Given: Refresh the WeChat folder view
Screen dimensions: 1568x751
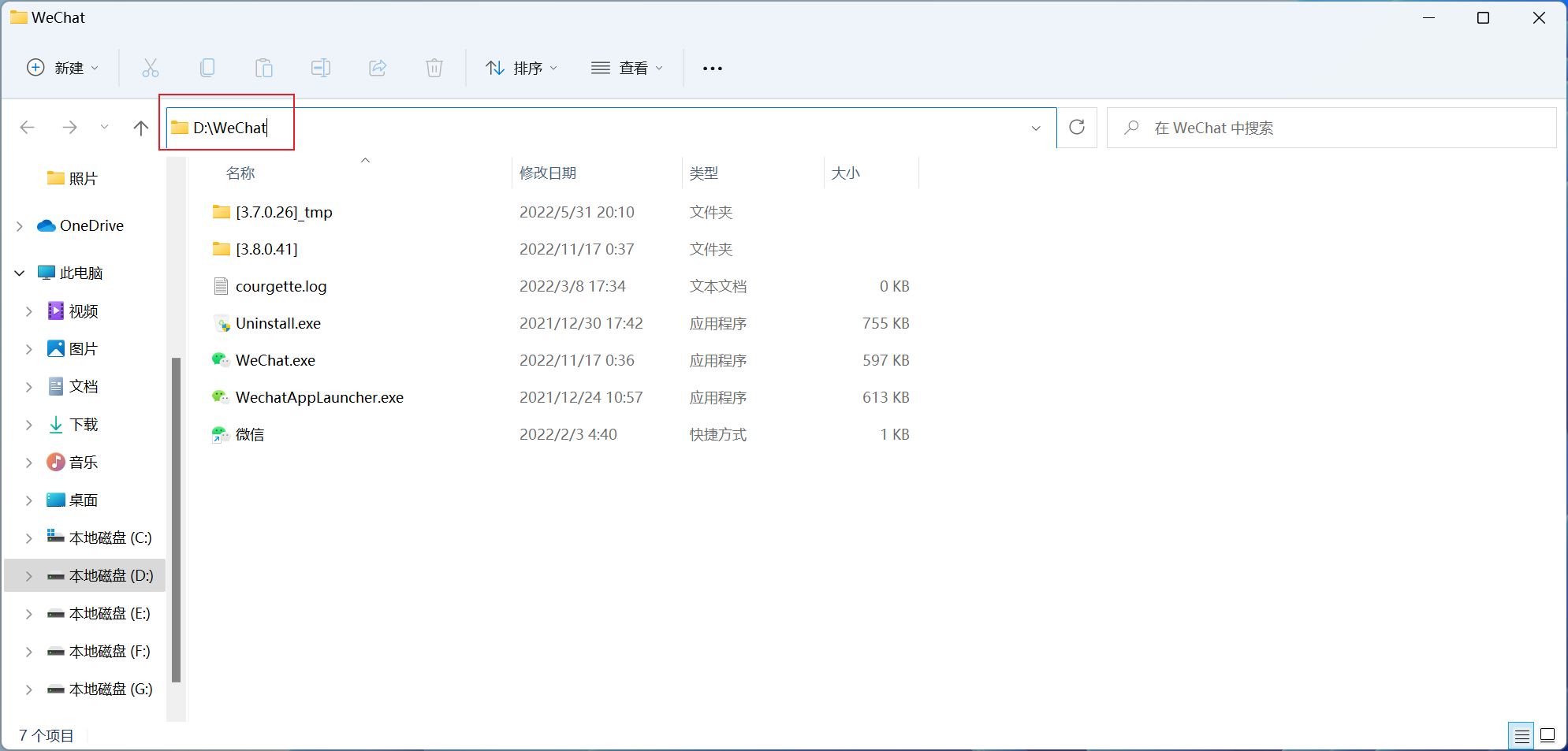Looking at the screenshot, I should point(1077,128).
